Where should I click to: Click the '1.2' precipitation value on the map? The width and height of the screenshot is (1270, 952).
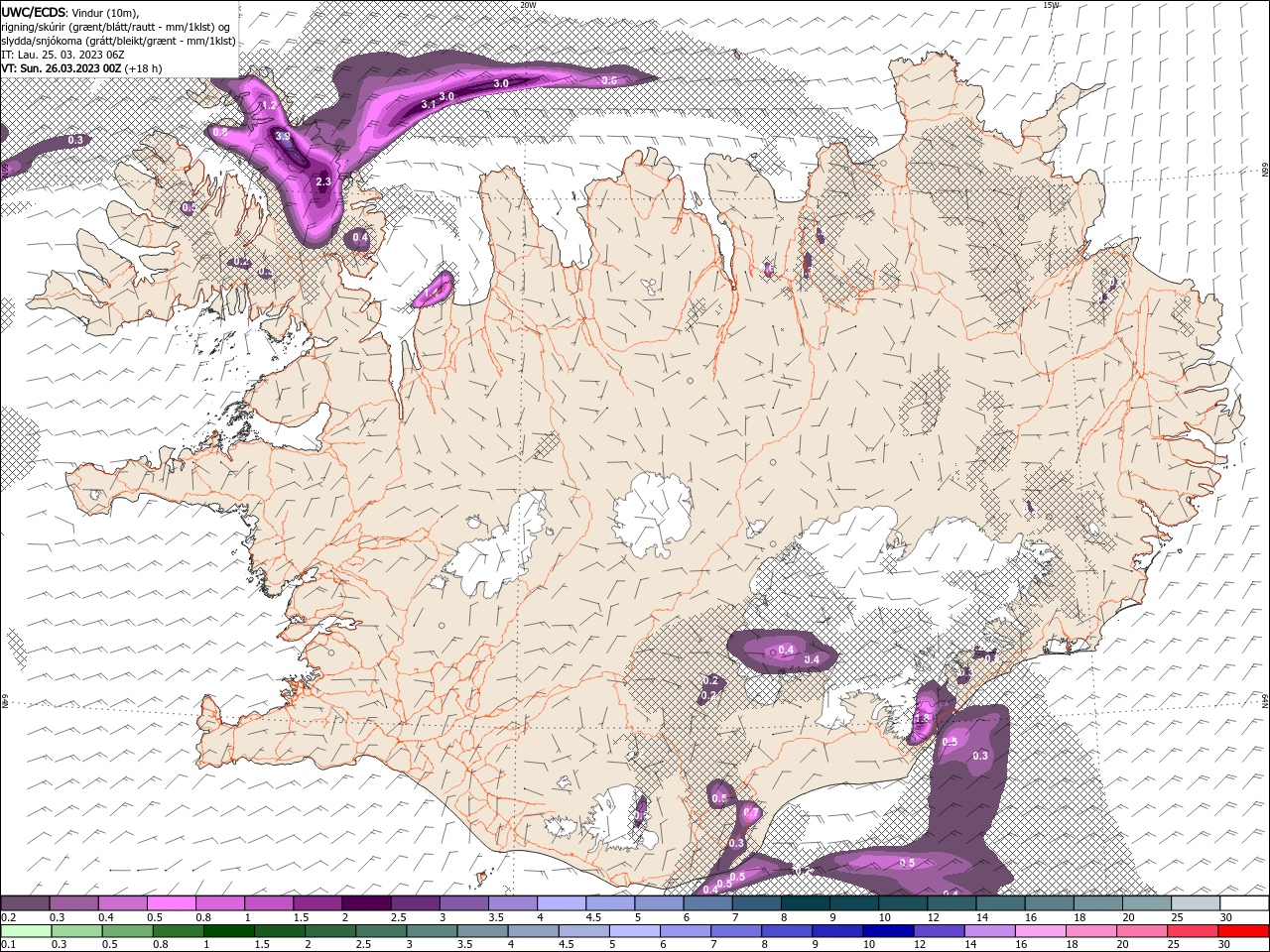coord(268,105)
